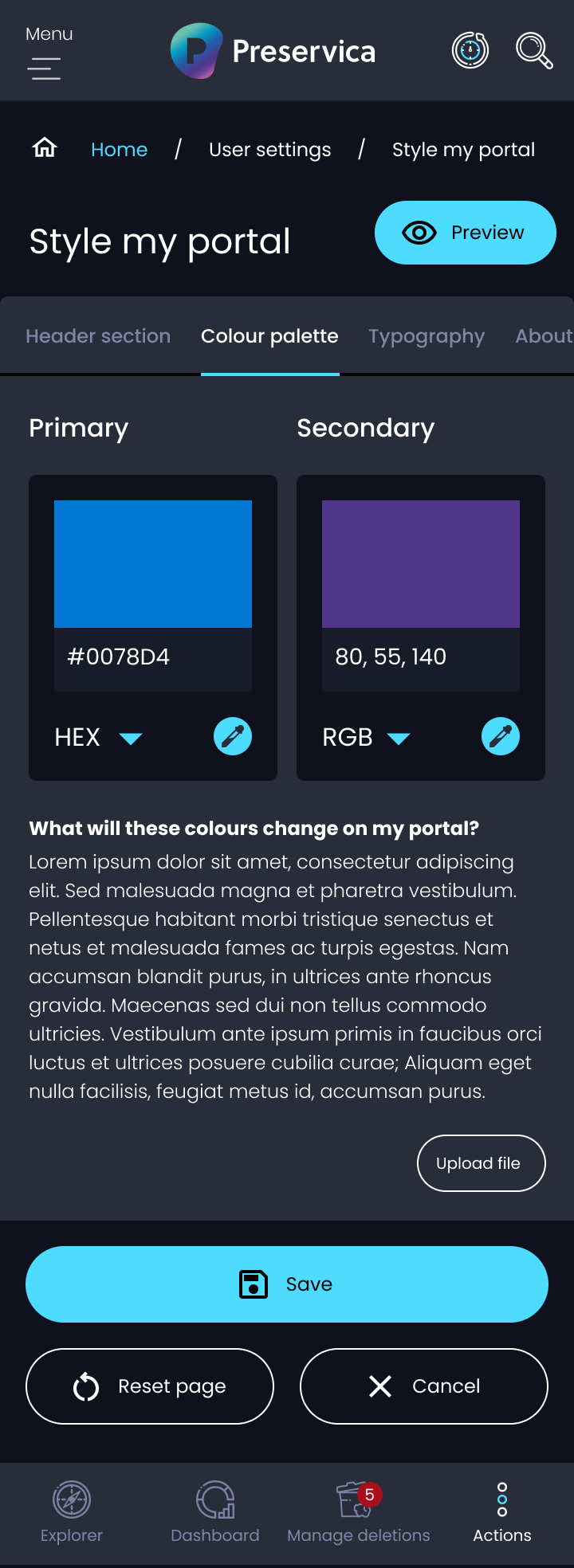Open Dashboard from bottom navigation
574x1568 pixels.
(215, 1512)
